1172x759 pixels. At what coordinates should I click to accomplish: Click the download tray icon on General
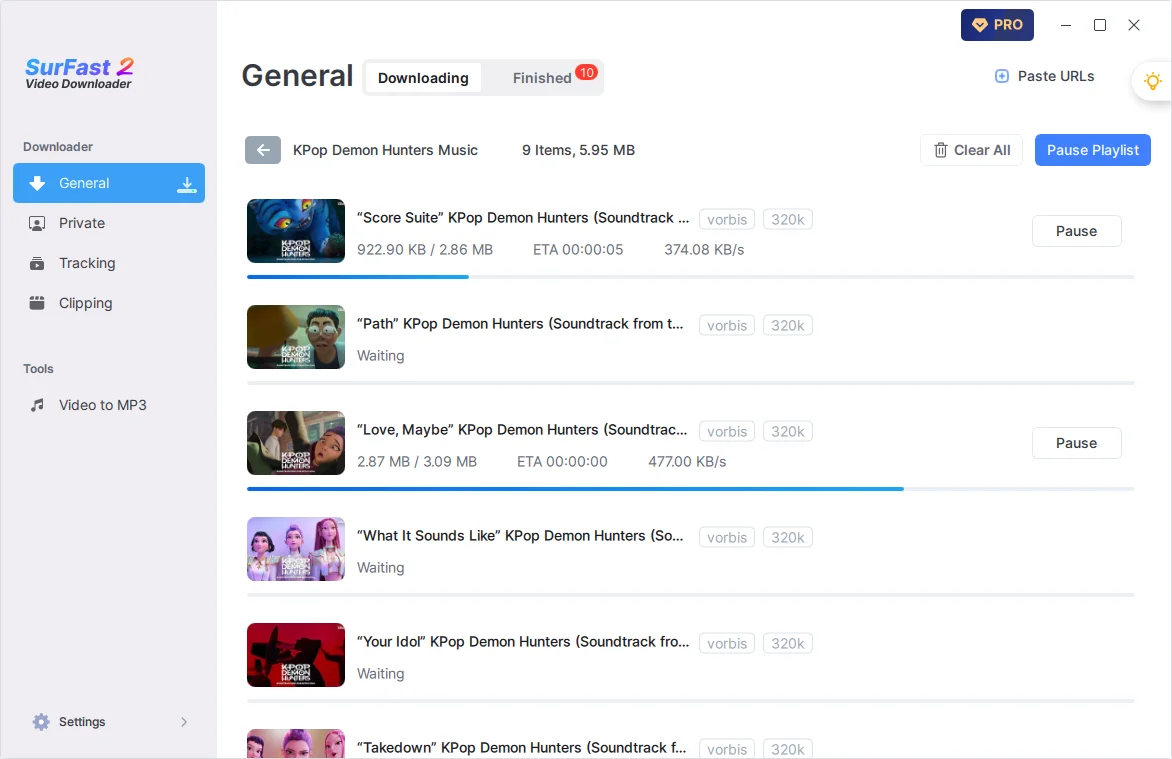coord(187,185)
